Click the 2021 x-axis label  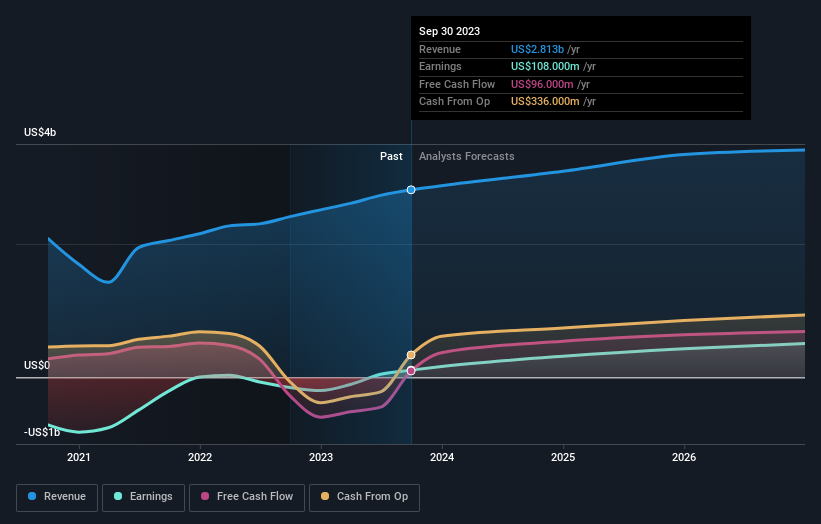[x=79, y=458]
